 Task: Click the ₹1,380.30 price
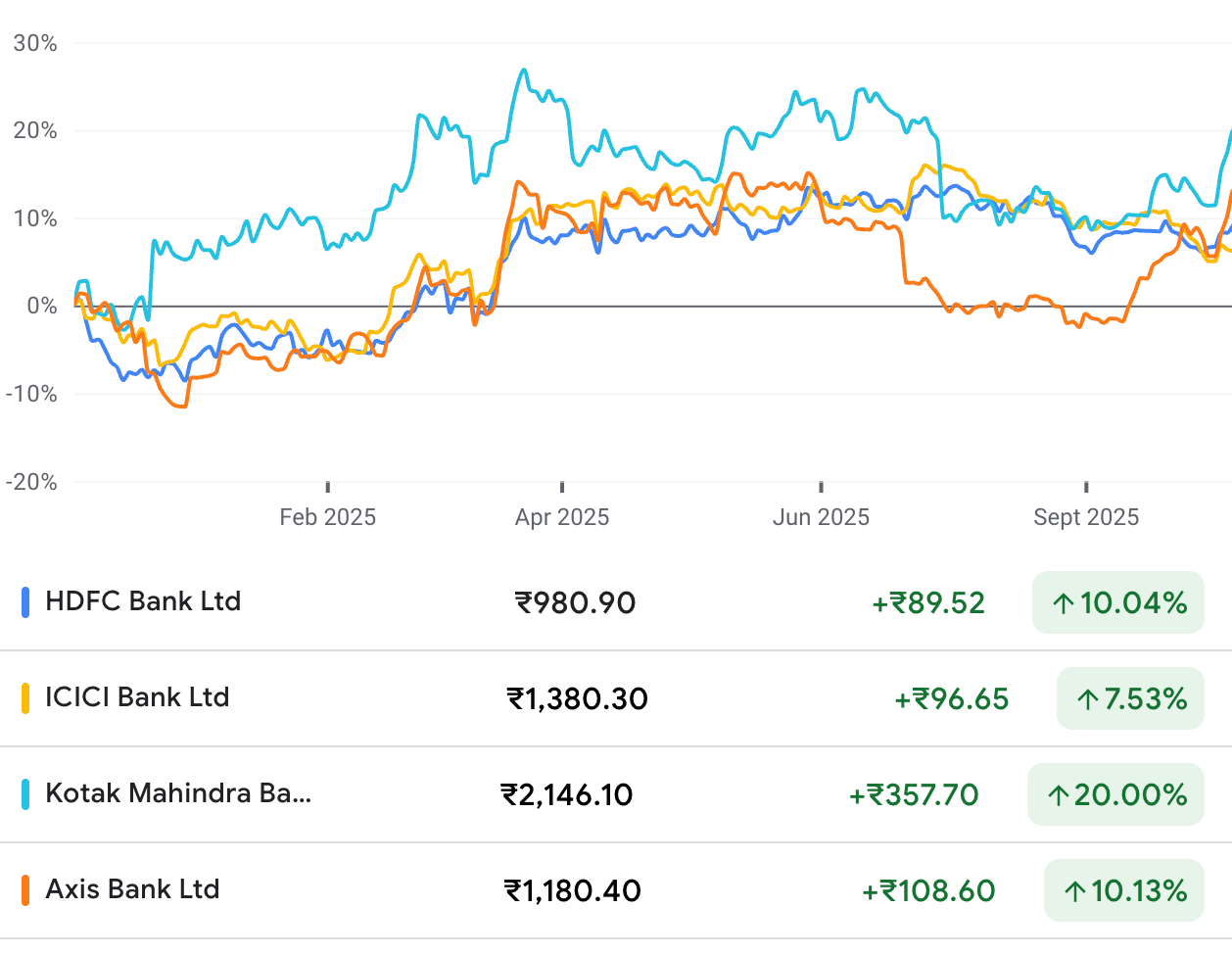tap(577, 699)
